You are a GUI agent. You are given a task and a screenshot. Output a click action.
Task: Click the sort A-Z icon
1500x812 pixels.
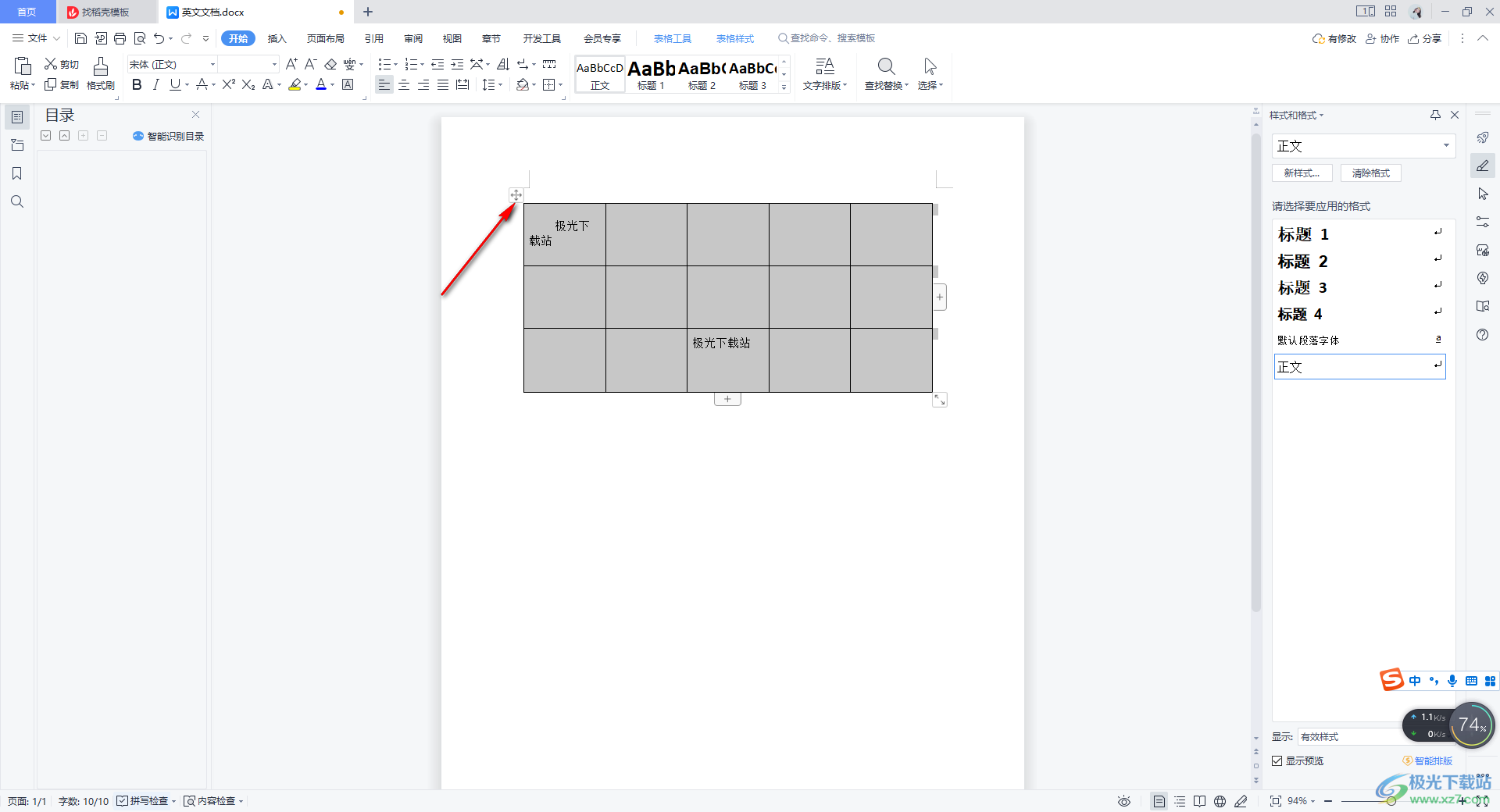tap(503, 64)
